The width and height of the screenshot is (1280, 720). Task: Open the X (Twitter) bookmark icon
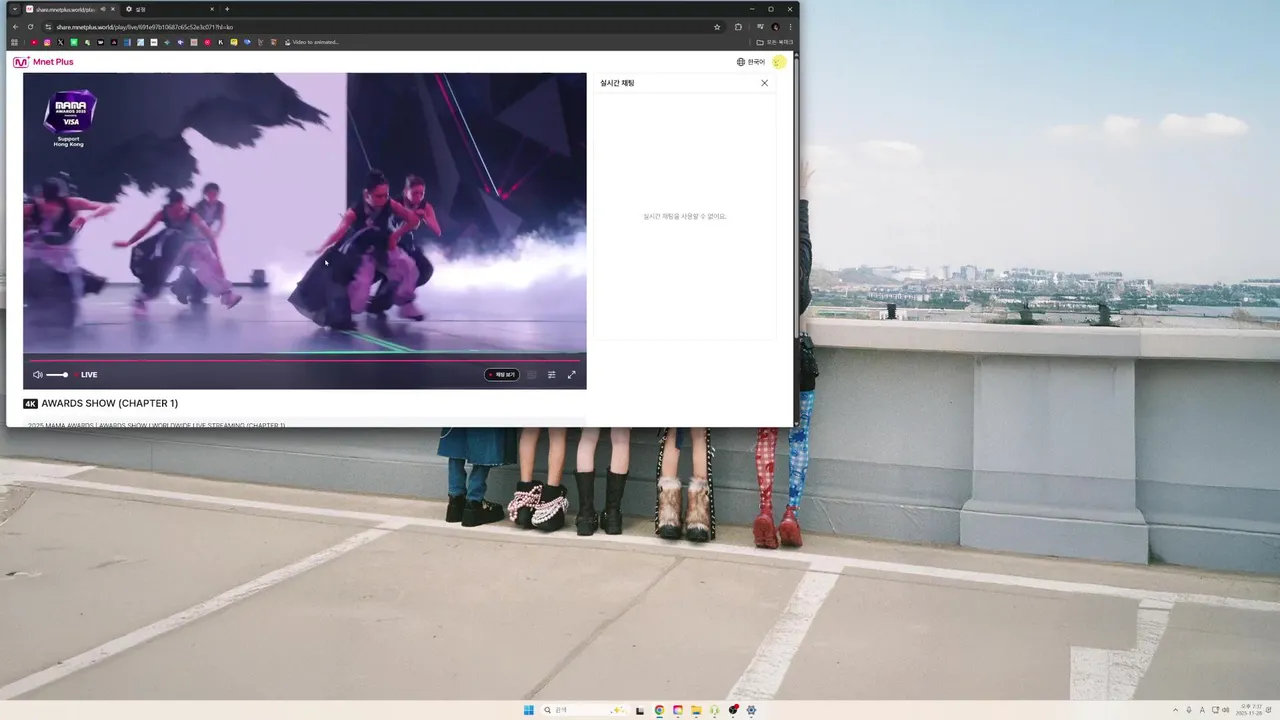[x=61, y=42]
